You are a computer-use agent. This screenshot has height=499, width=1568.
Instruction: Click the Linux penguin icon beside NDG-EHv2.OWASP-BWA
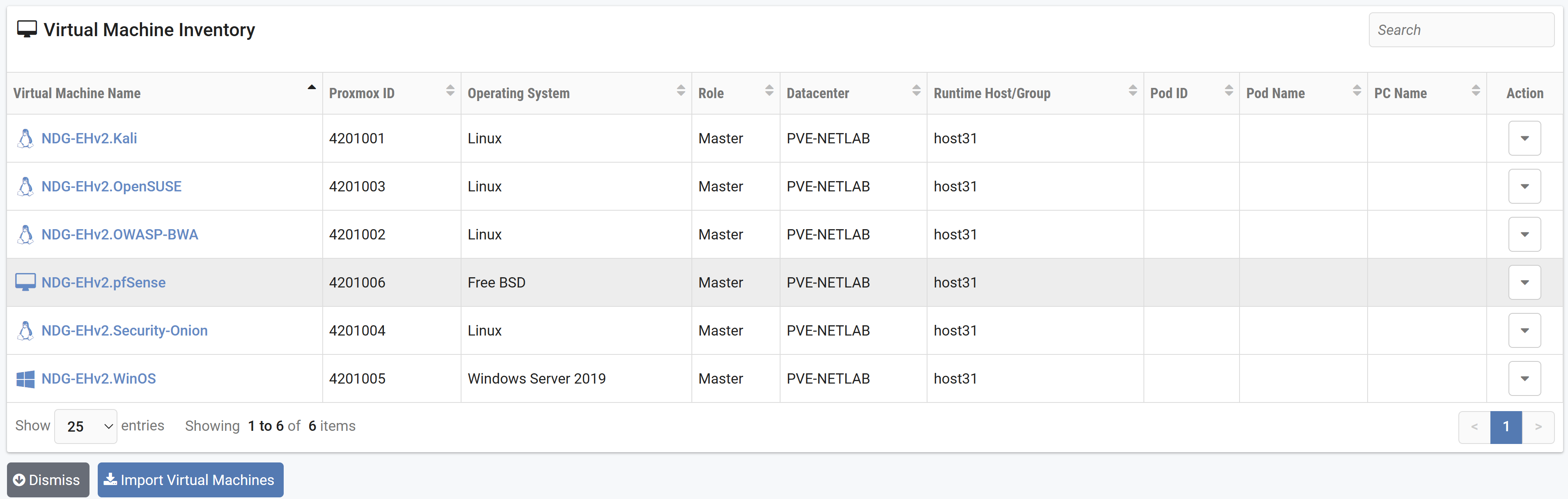25,235
